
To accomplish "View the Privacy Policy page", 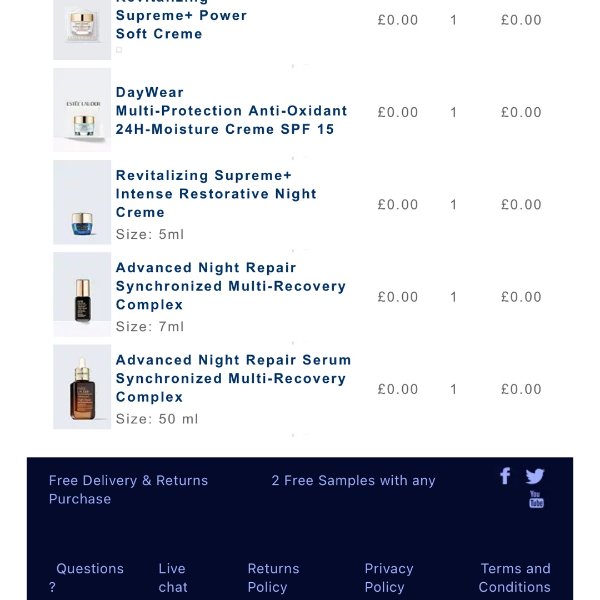I will click(388, 577).
